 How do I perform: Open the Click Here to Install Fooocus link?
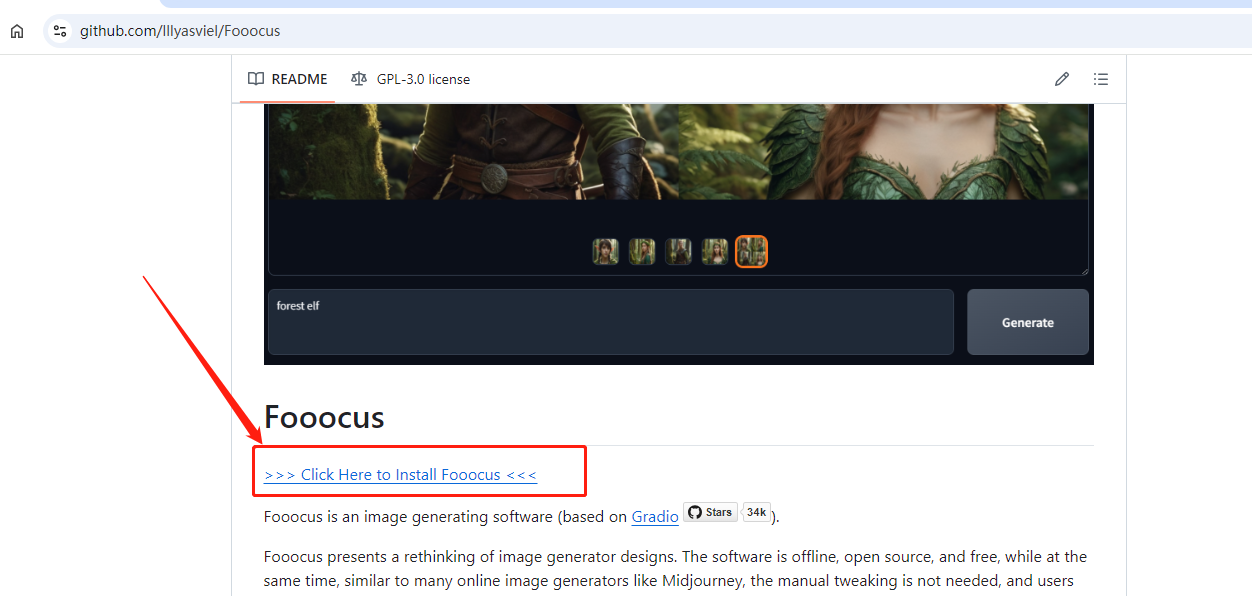(x=400, y=475)
